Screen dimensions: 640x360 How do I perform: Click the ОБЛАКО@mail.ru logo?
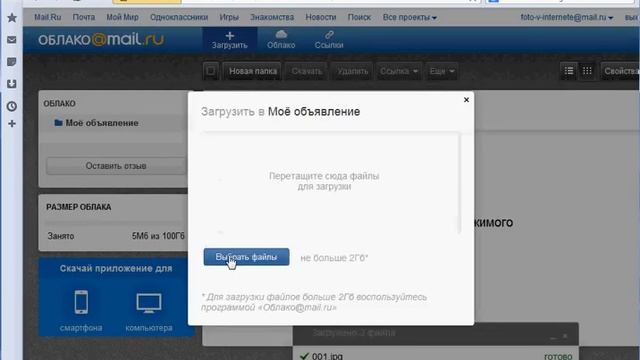pos(101,40)
